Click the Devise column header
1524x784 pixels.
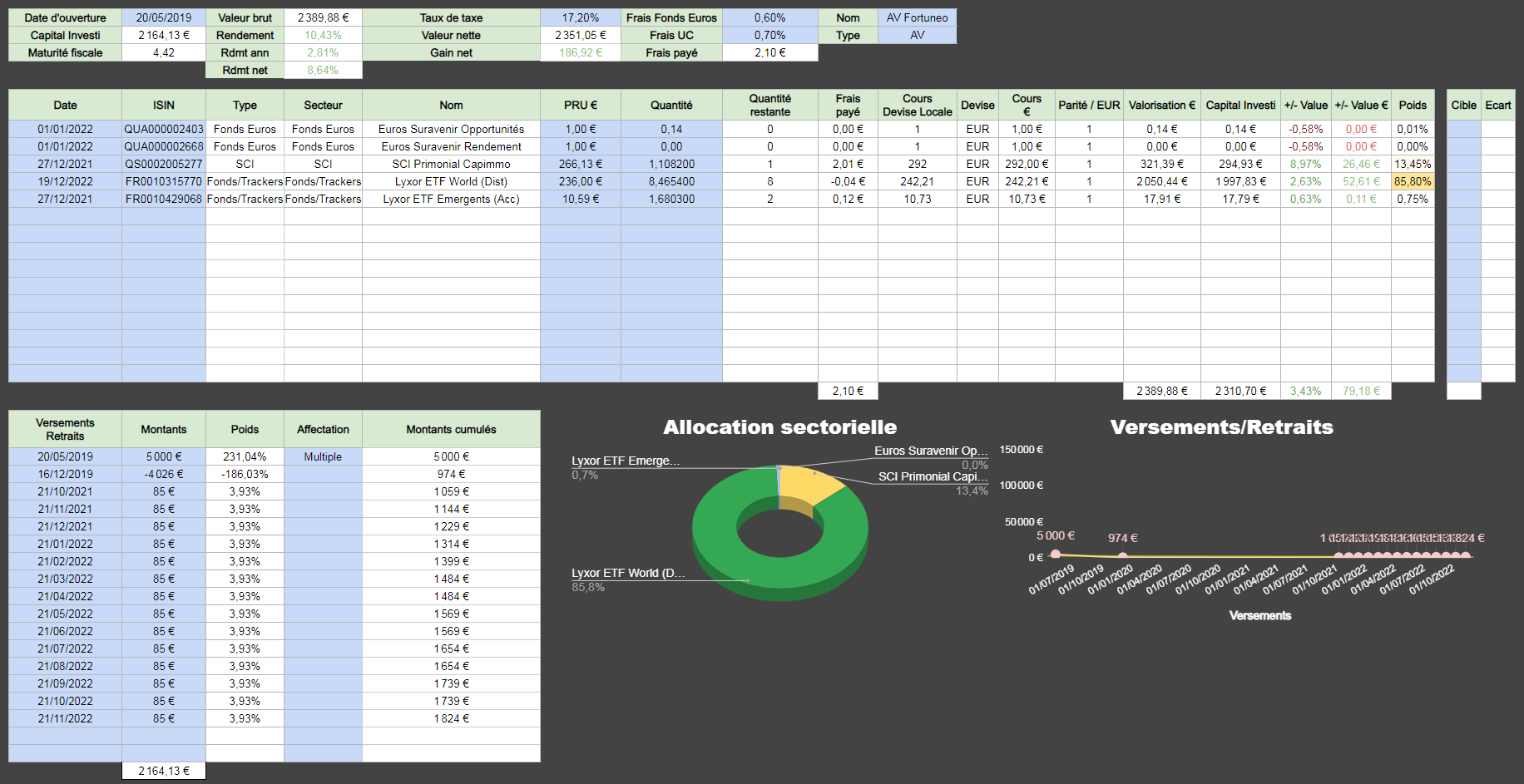coord(977,105)
